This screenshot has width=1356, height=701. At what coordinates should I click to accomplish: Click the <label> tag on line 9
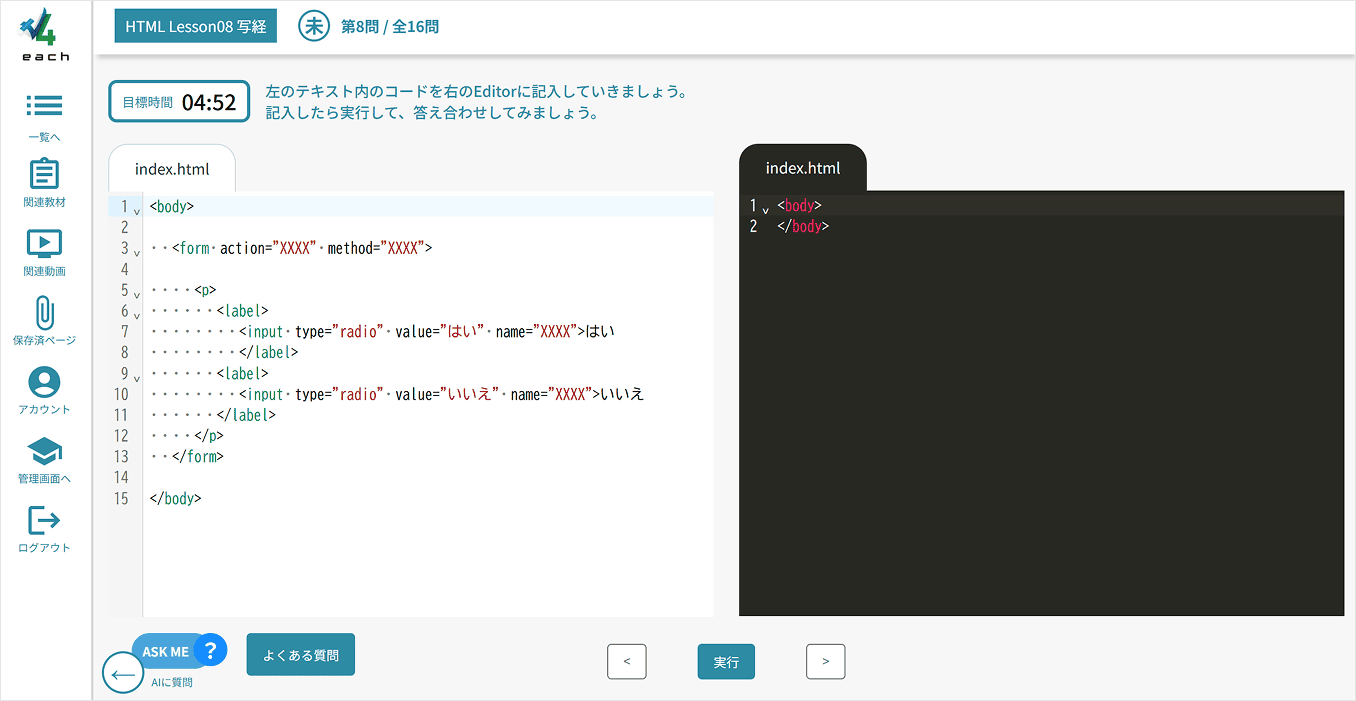(243, 373)
